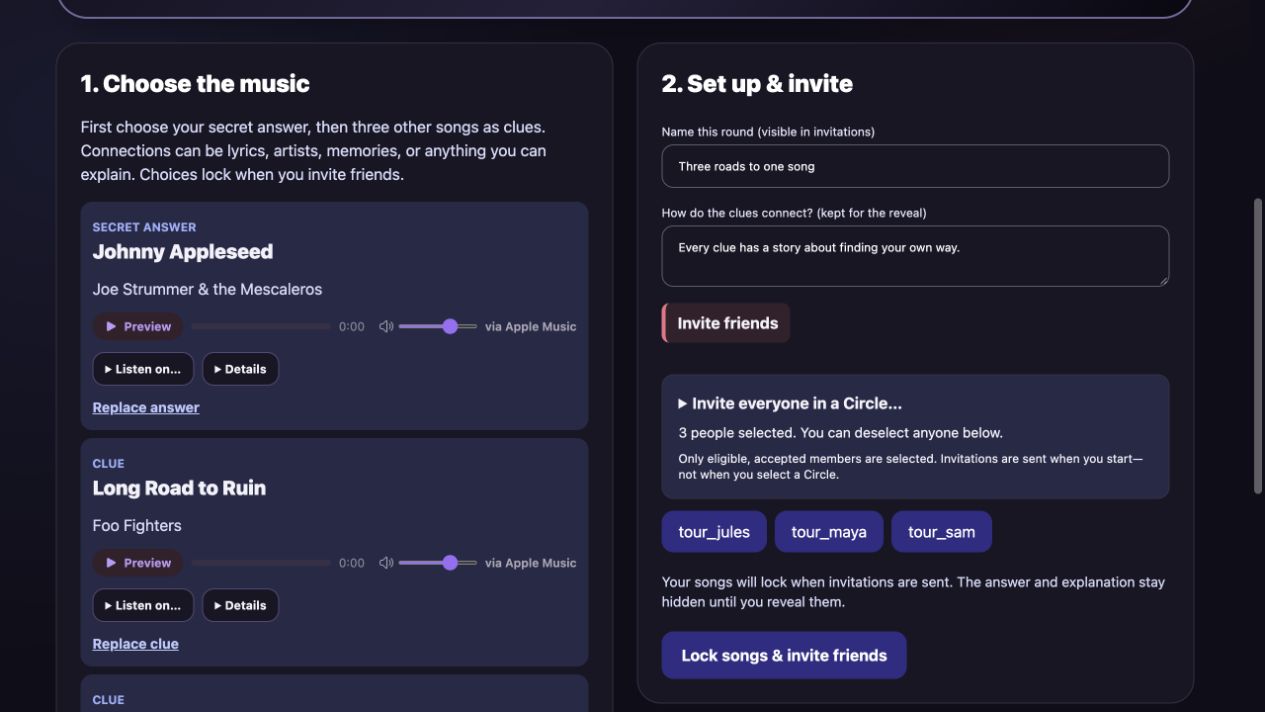This screenshot has width=1265, height=712.
Task: Click the round name input field
Action: tap(915, 166)
